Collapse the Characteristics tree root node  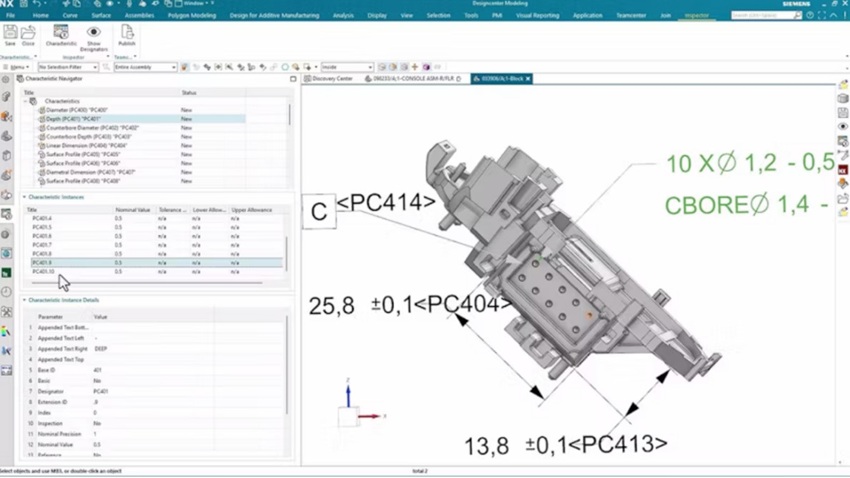click(24, 101)
